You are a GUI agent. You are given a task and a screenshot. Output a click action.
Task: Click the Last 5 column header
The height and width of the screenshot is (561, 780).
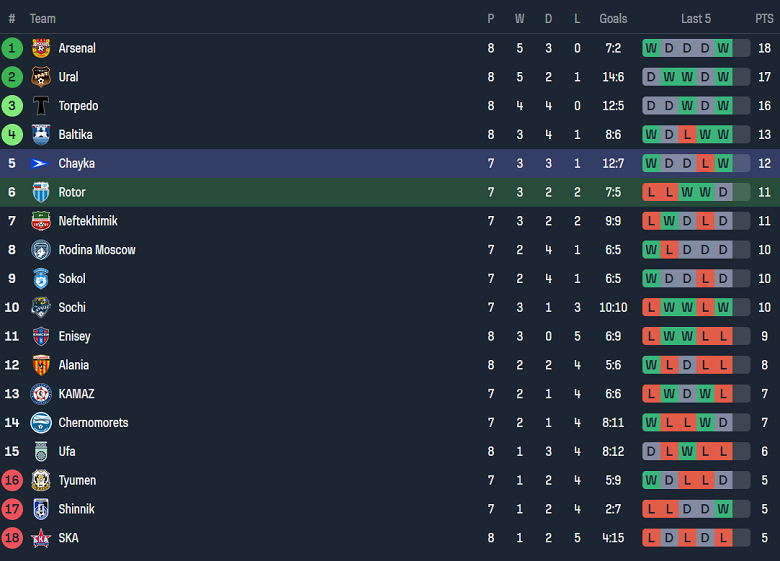696,19
